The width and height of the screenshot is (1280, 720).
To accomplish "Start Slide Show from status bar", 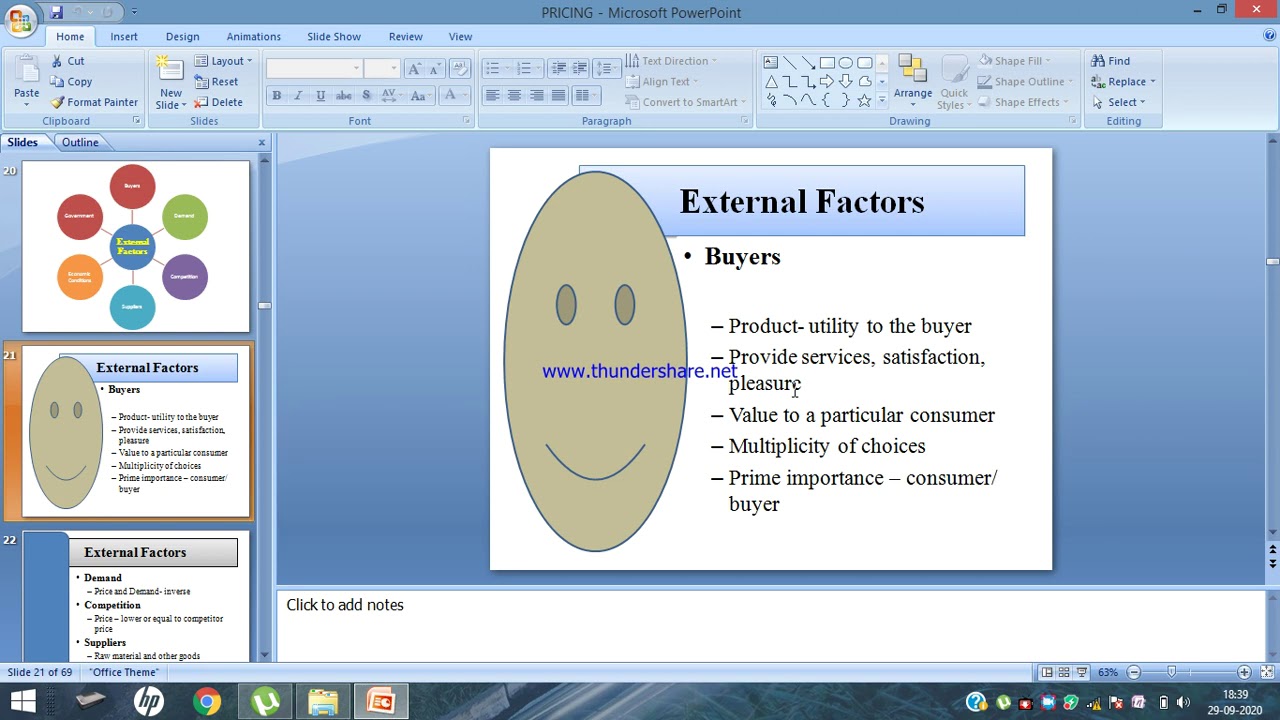I will [x=1082, y=672].
